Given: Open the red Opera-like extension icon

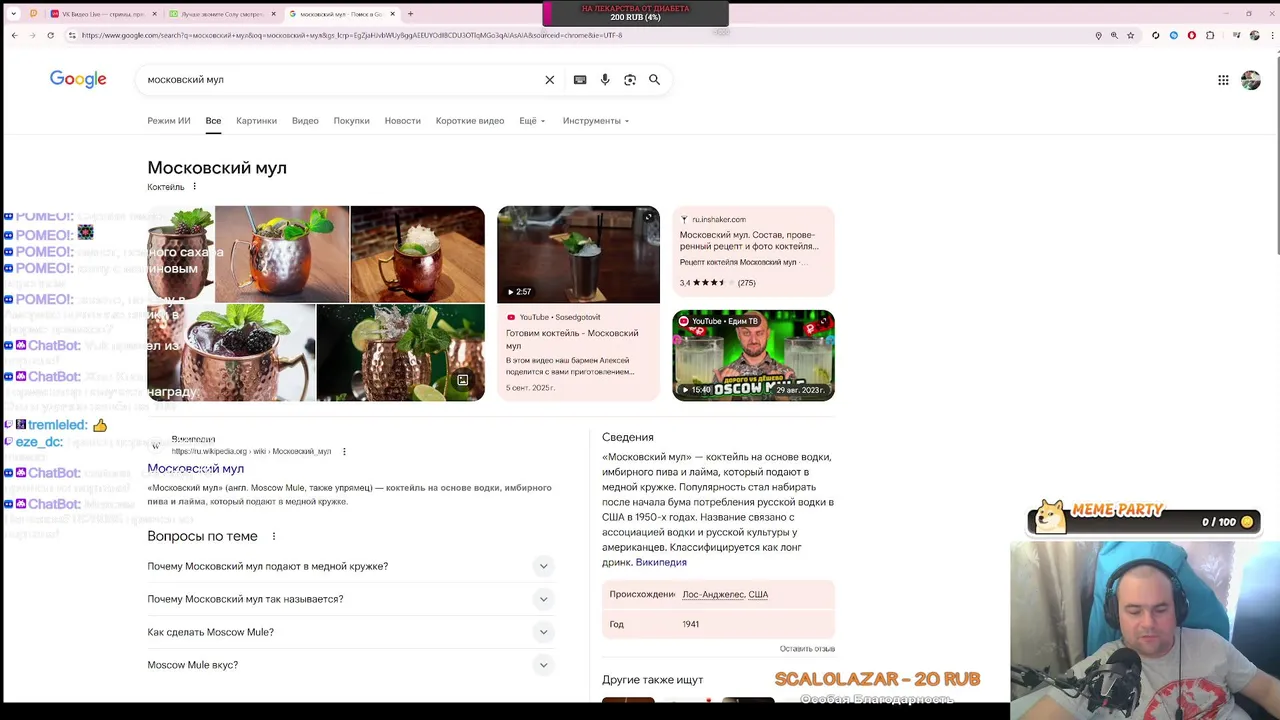Looking at the screenshot, I should click(1192, 35).
